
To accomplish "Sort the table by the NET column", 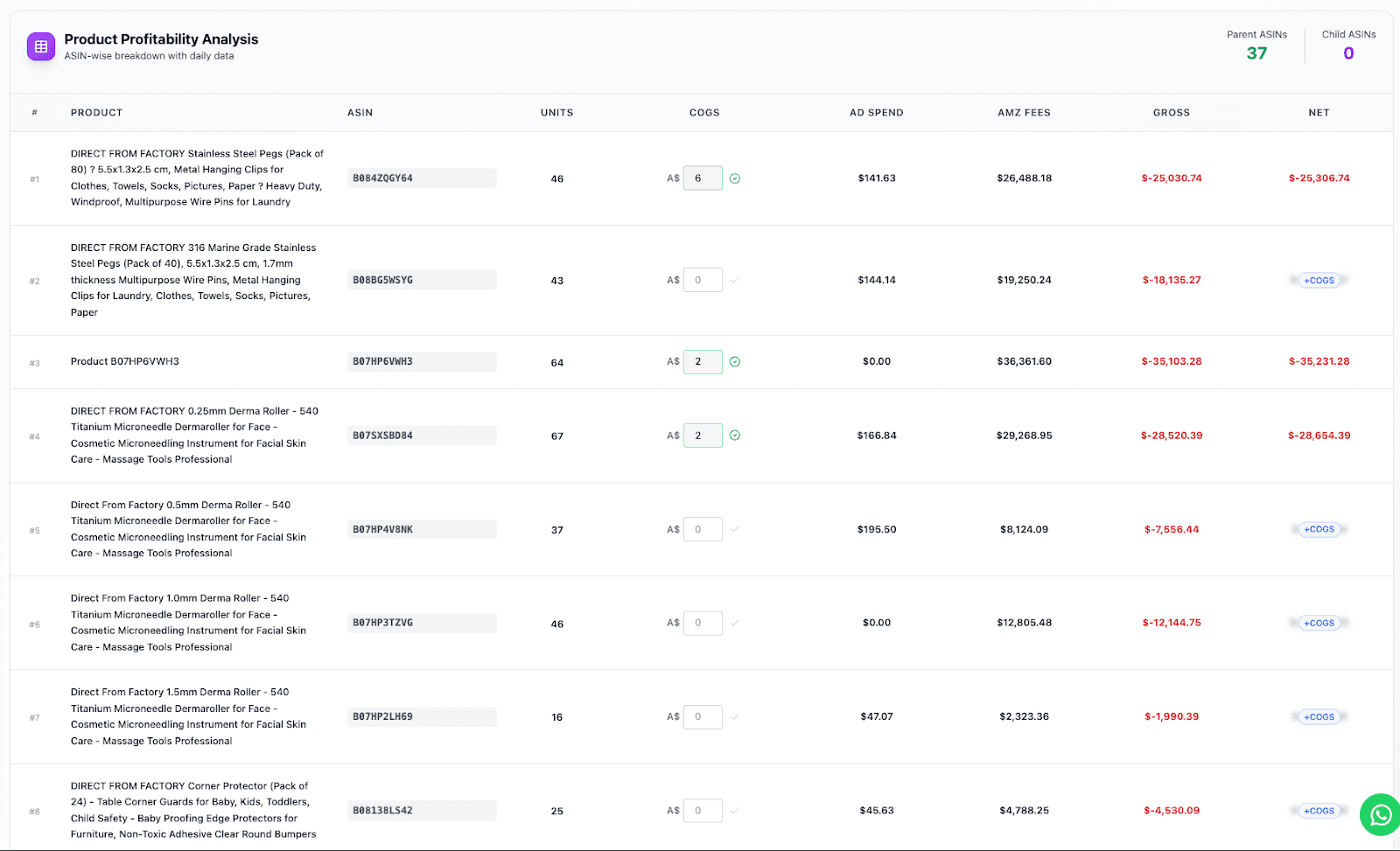I will click(x=1319, y=112).
